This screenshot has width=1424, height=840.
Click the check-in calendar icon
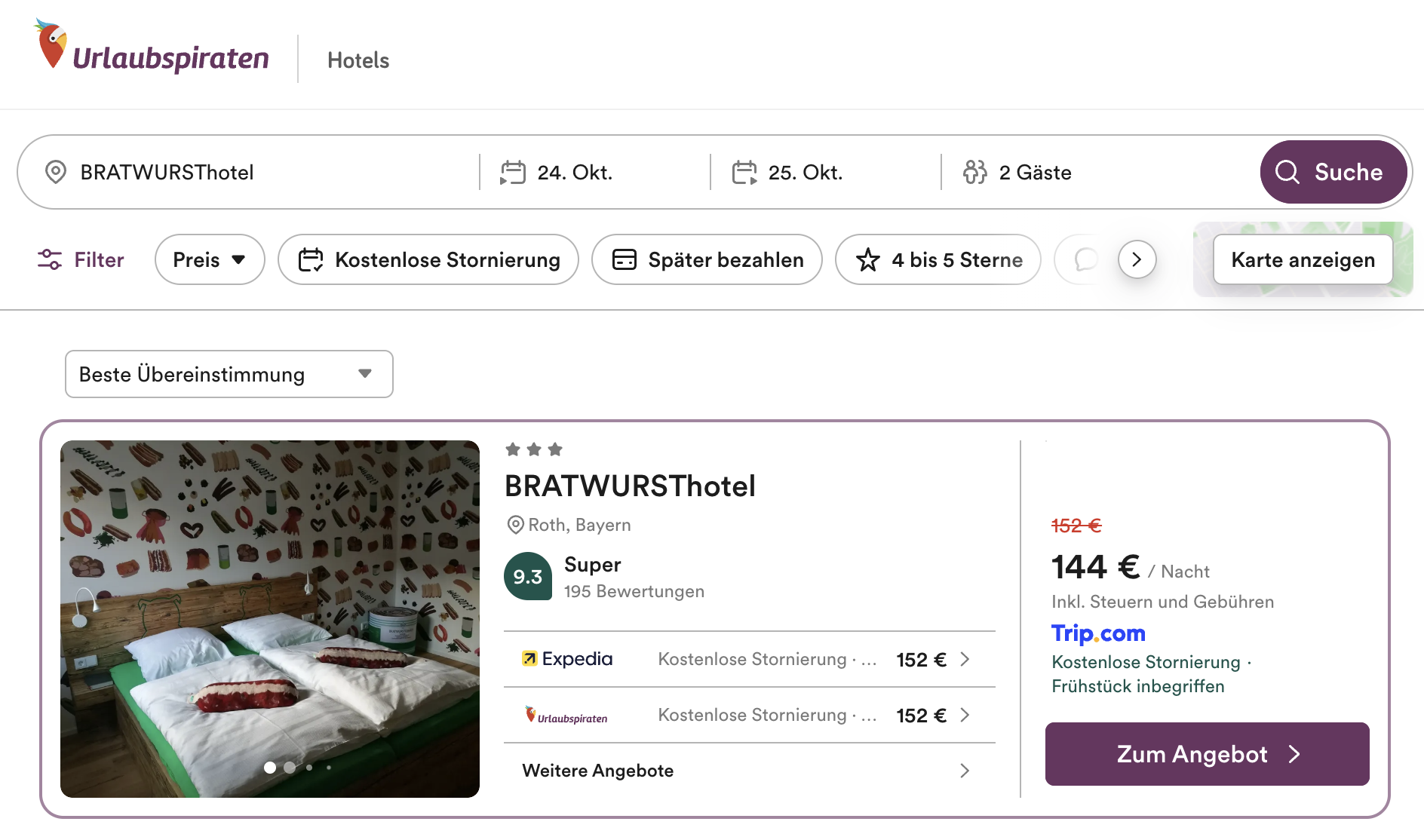513,172
